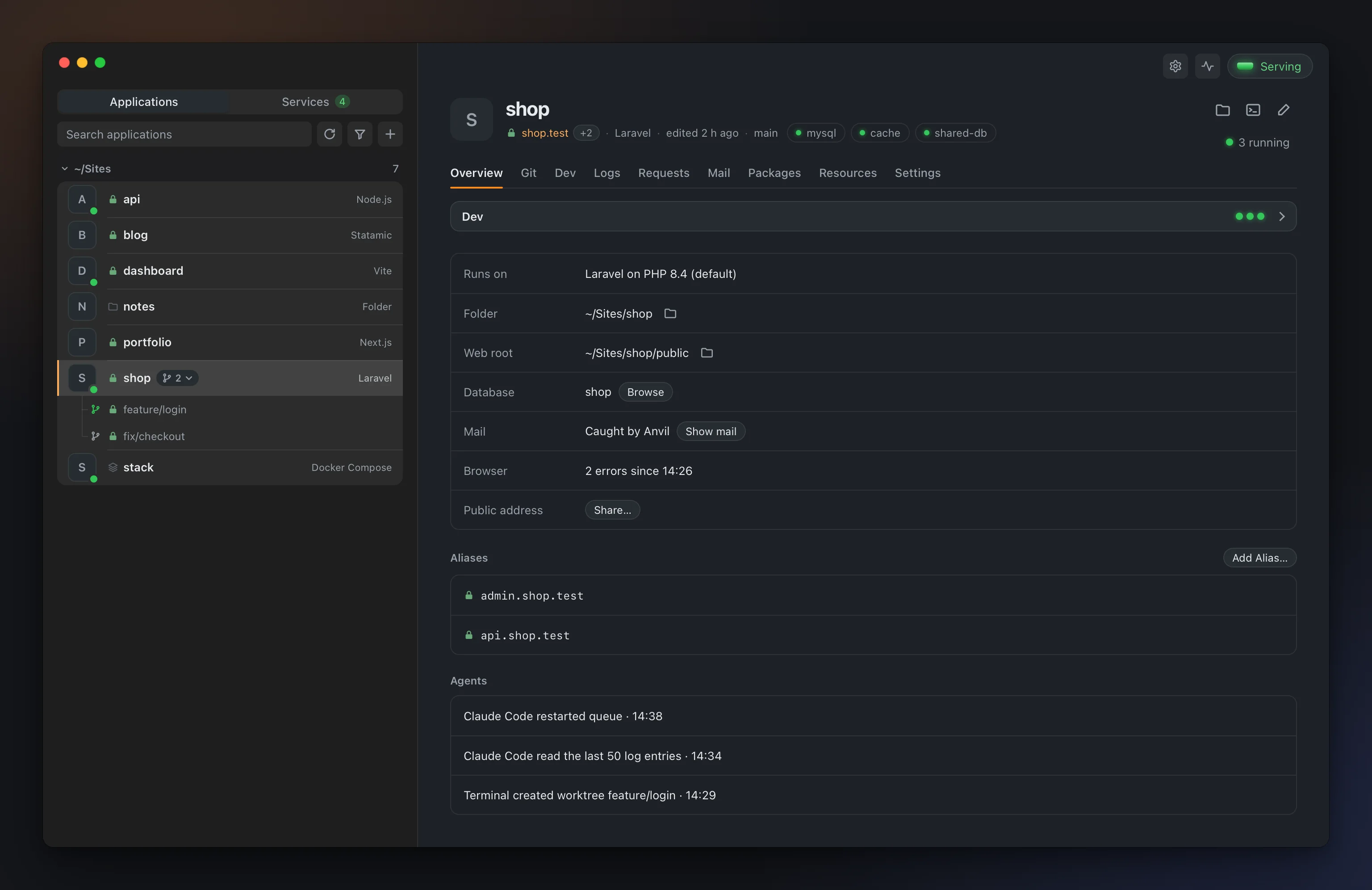Collapse the ~/Sites group
1372x890 pixels.
(65, 168)
